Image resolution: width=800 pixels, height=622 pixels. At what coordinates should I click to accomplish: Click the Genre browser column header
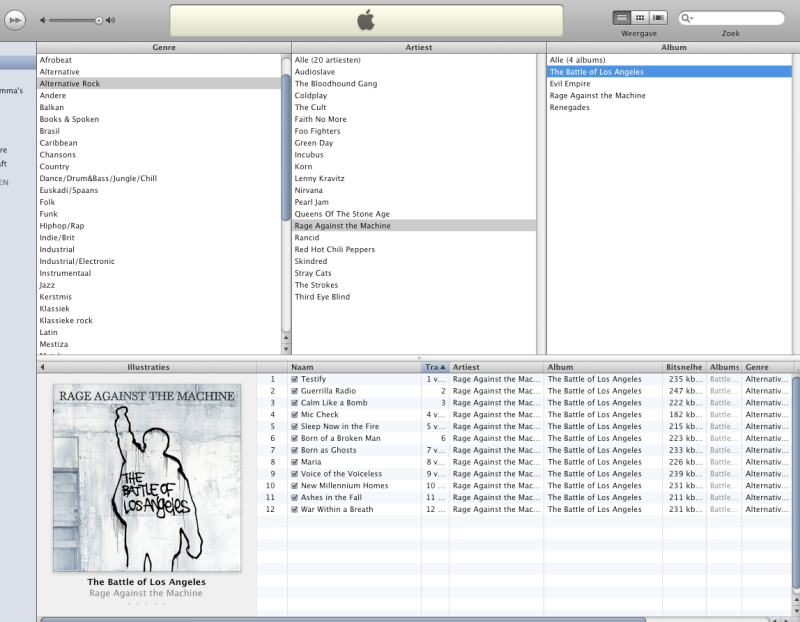pos(164,47)
